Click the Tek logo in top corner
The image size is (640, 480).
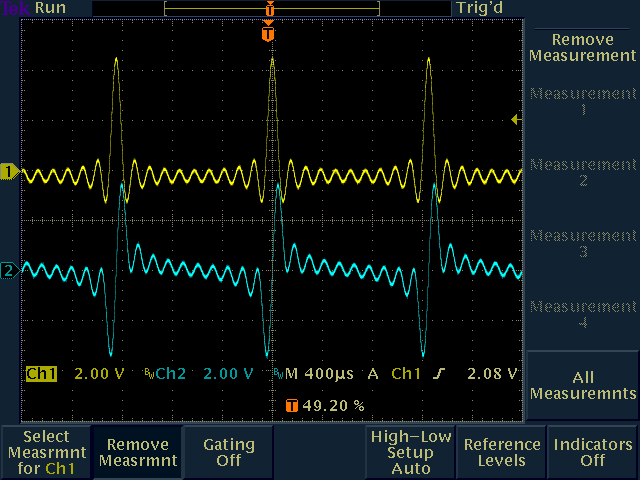pos(14,8)
